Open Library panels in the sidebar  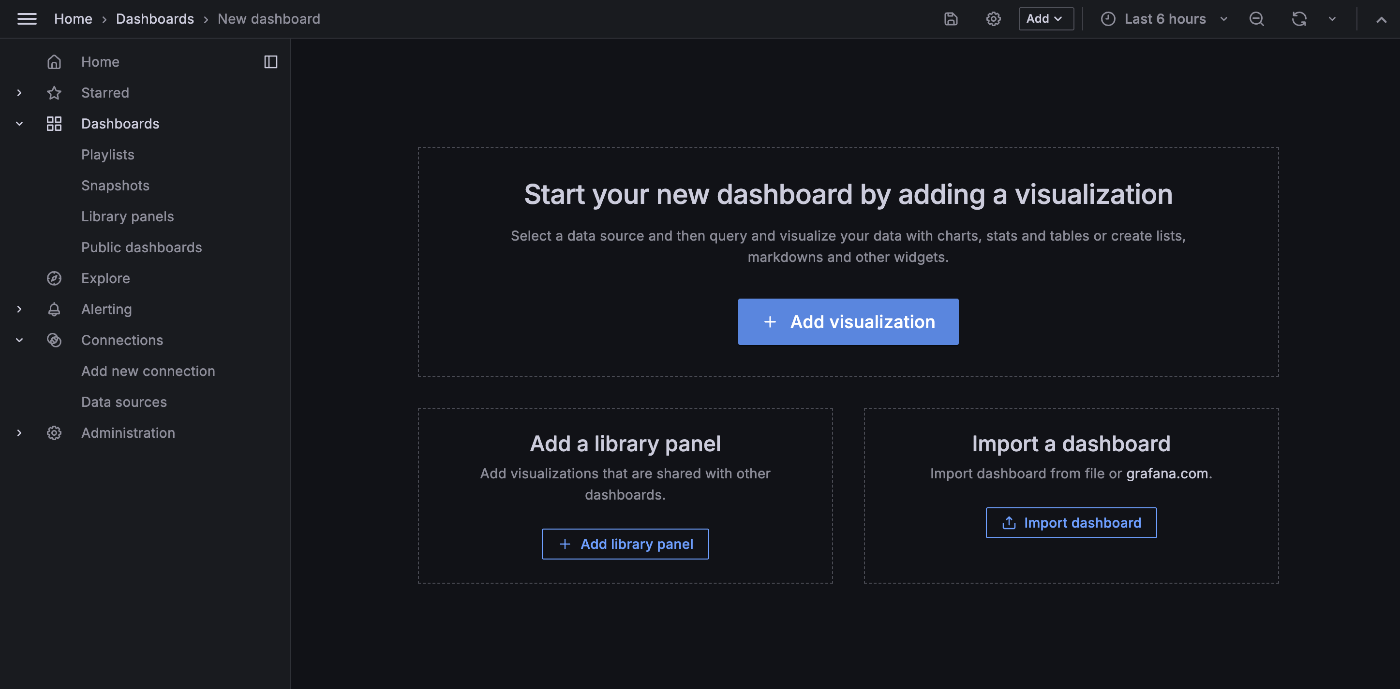pyautogui.click(x=127, y=217)
